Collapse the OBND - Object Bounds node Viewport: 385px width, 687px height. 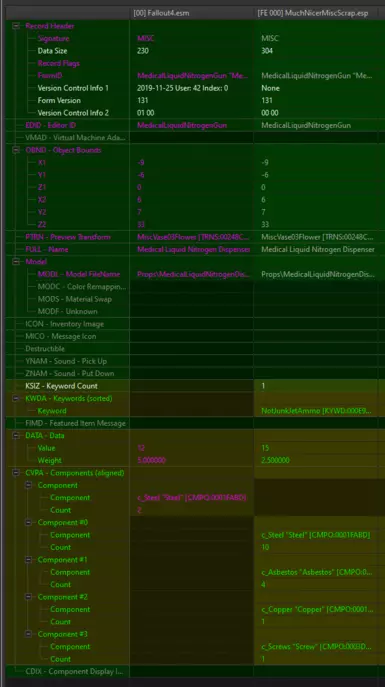(16, 150)
